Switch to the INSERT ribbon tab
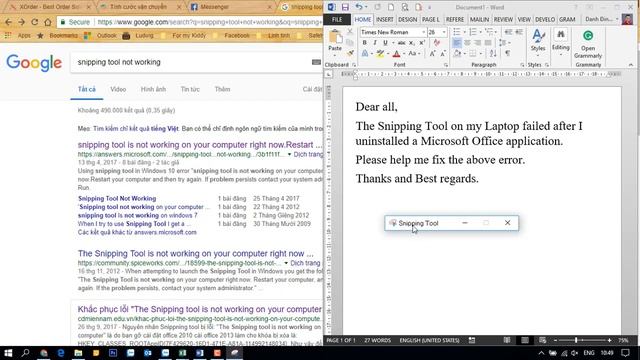Screen dimensions: 640x360 [384, 20]
